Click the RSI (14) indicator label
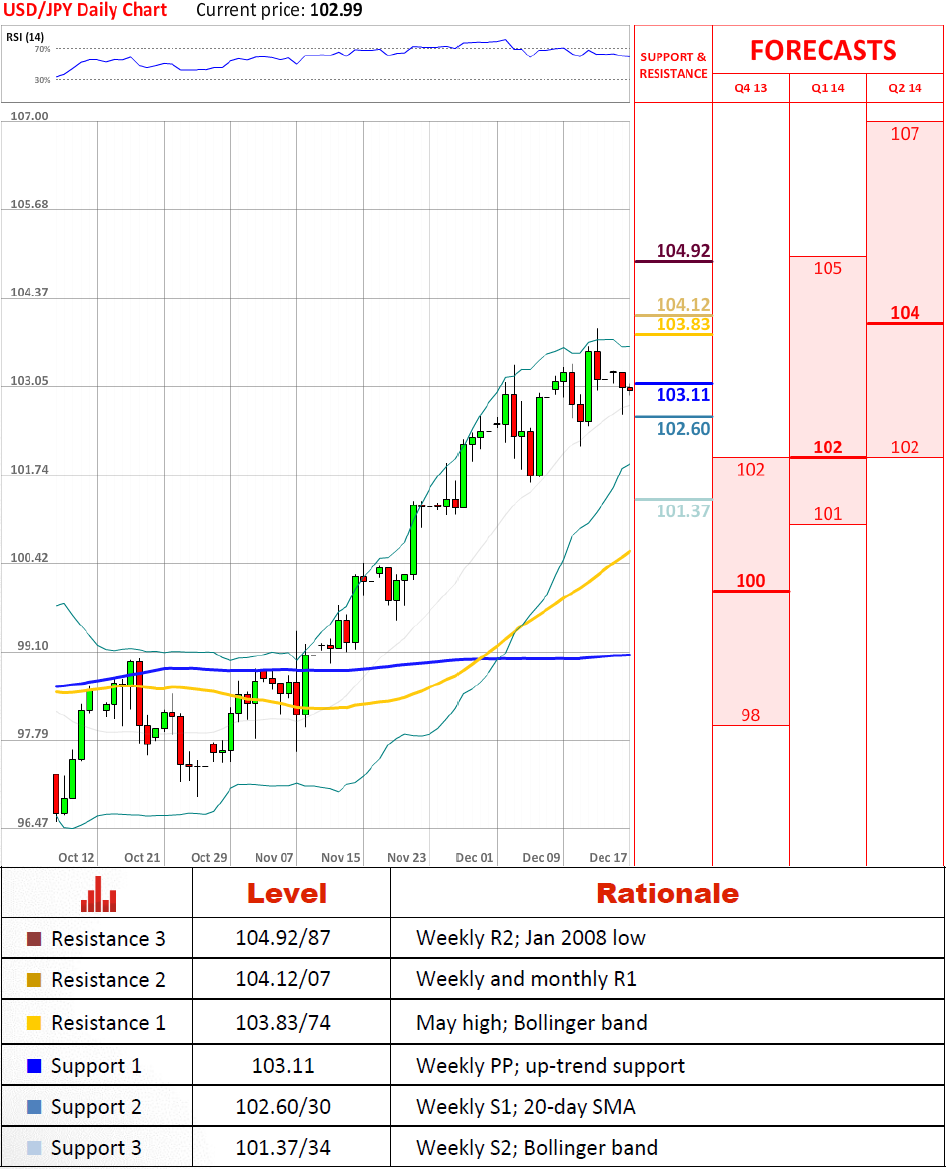 (x=25, y=38)
